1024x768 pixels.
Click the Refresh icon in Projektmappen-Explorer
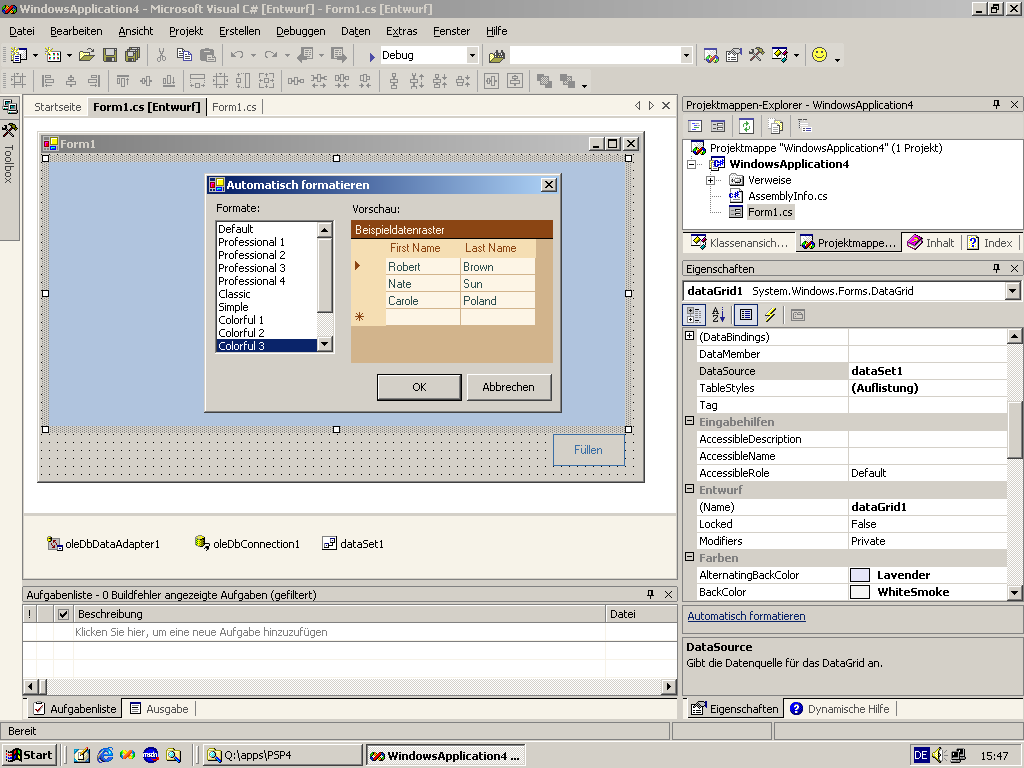(746, 126)
